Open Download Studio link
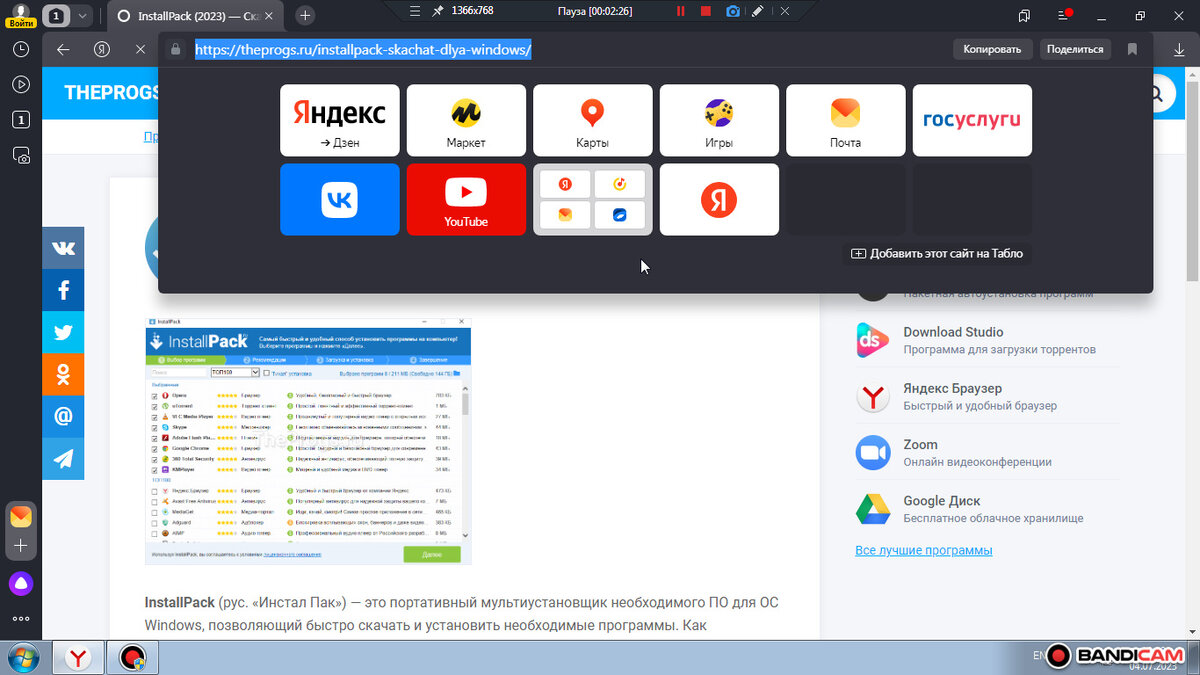 (953, 332)
